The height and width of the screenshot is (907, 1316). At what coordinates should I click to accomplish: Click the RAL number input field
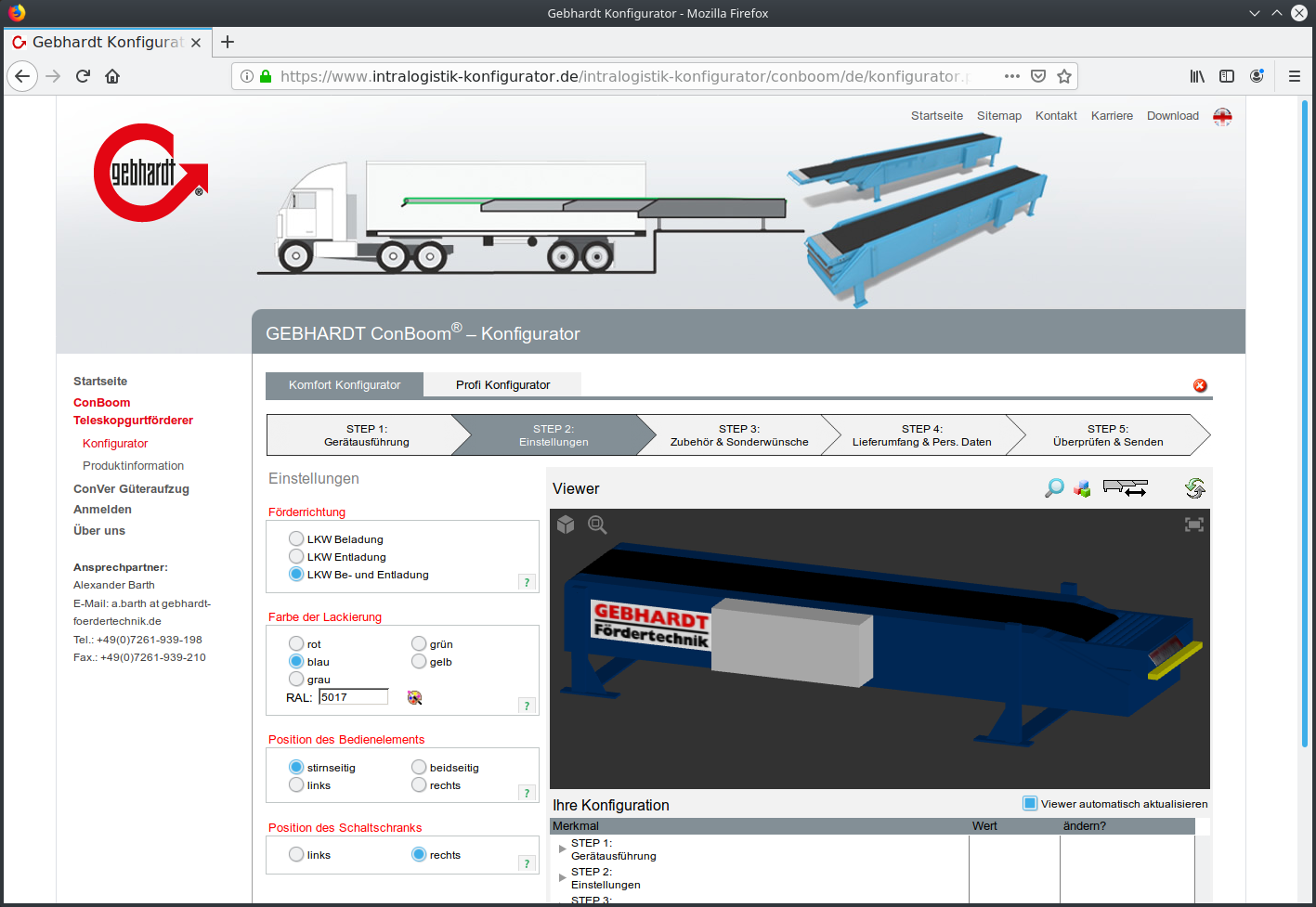tap(354, 697)
